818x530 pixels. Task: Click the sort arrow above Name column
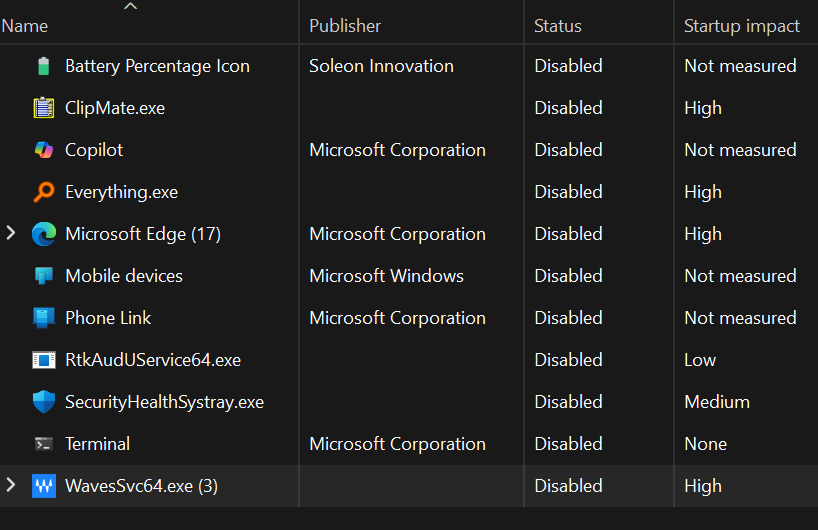pos(130,6)
